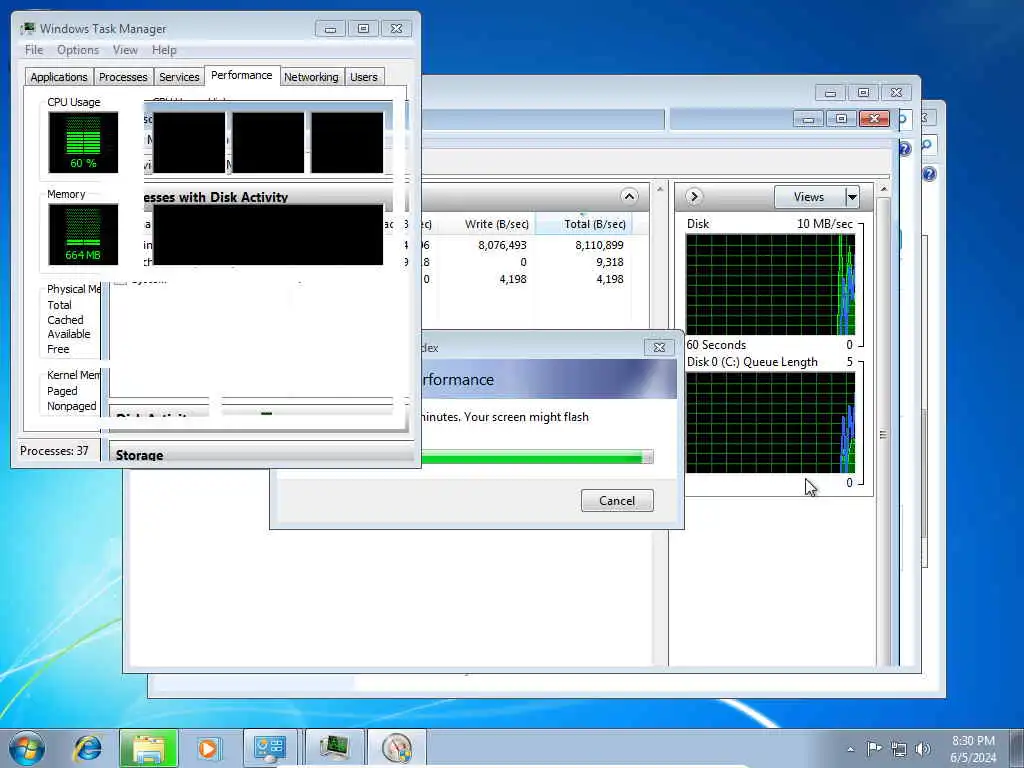The height and width of the screenshot is (768, 1024).
Task: Open Windows Media Player taskbar icon
Action: (x=208, y=748)
